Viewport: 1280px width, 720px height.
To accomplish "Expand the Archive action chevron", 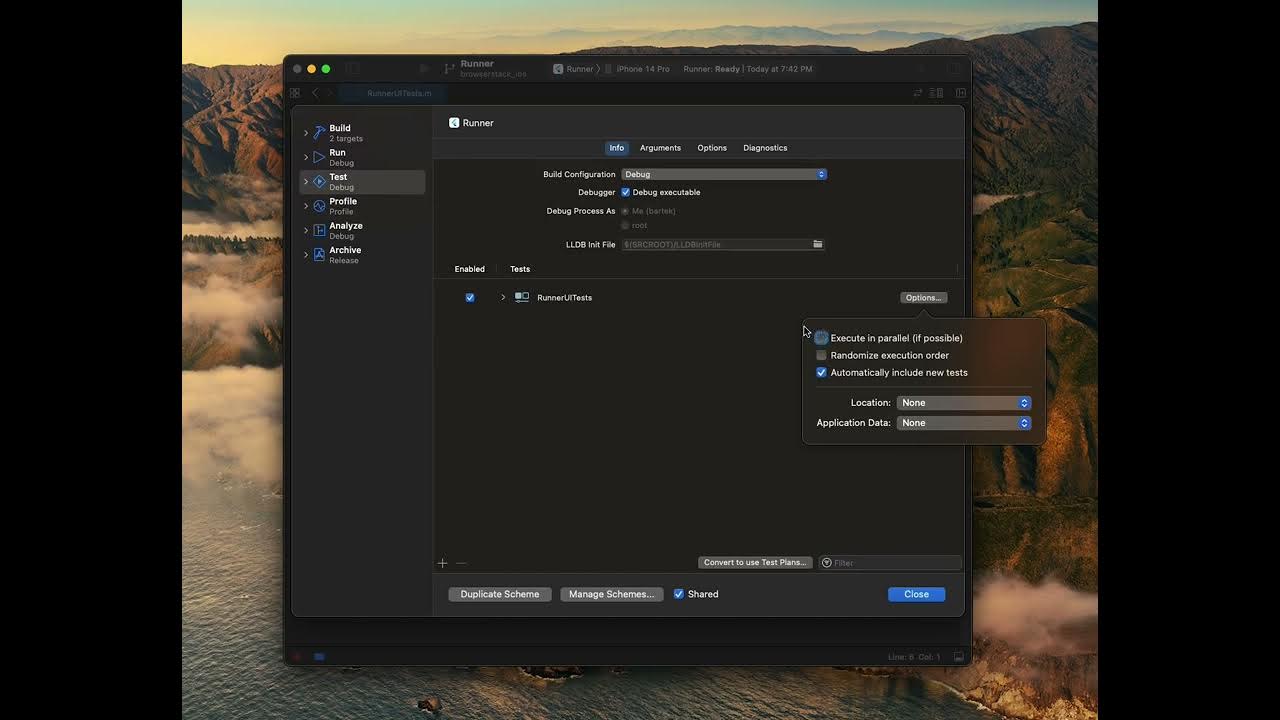I will click(306, 254).
